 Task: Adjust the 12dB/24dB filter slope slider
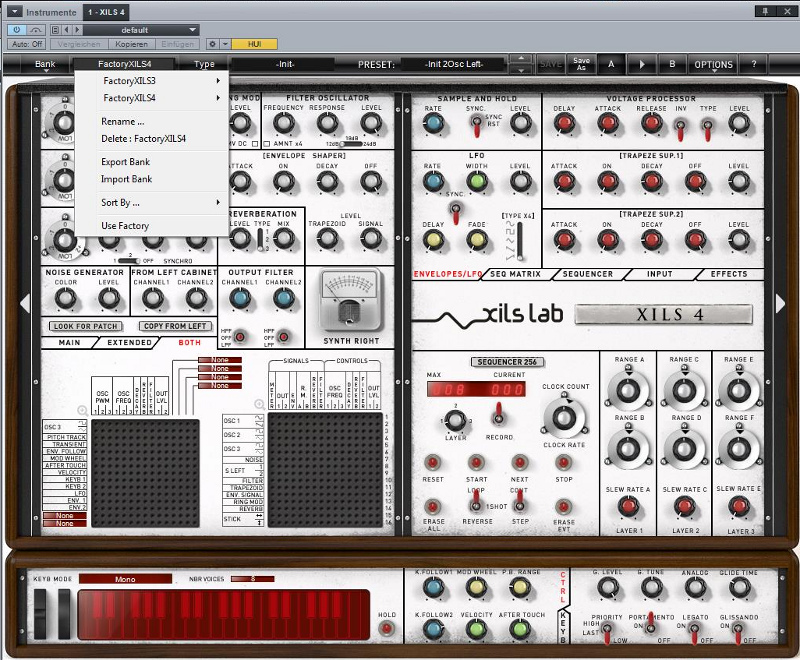(351, 144)
